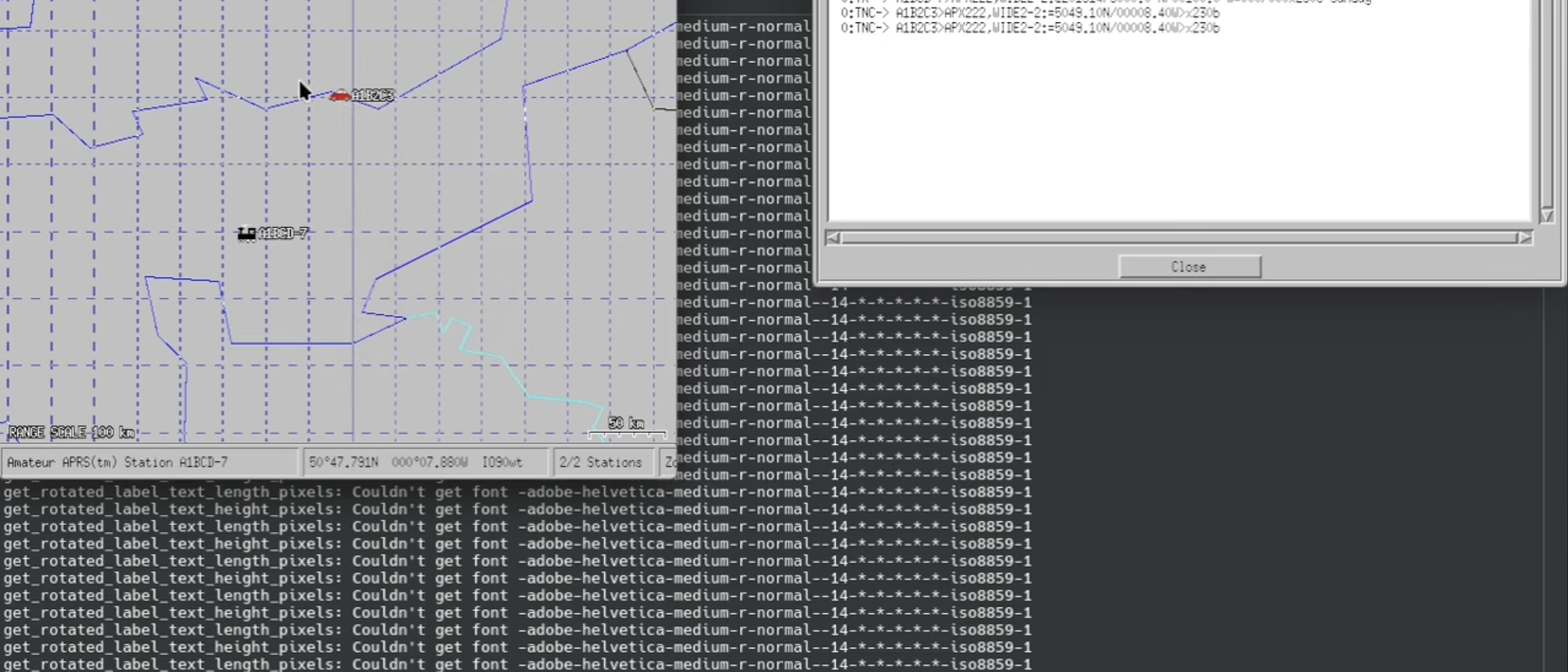Click the horizontal scrollbar track in dialog

[1178, 238]
